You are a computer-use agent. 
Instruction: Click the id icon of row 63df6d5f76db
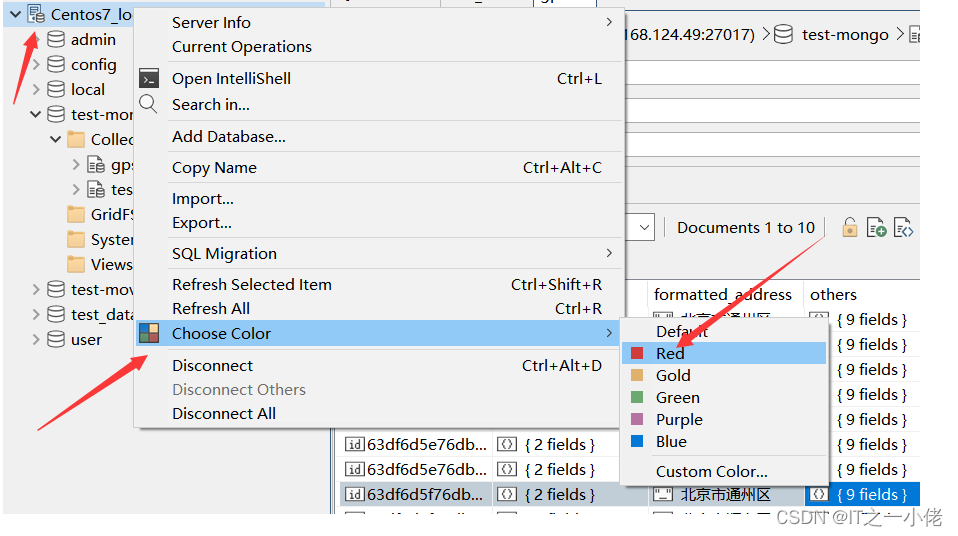355,494
